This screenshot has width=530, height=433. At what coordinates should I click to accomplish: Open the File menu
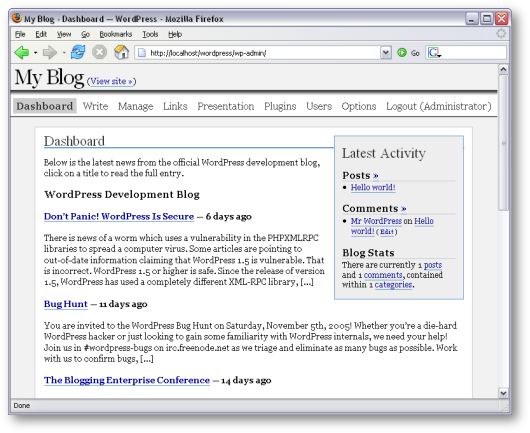[x=20, y=34]
